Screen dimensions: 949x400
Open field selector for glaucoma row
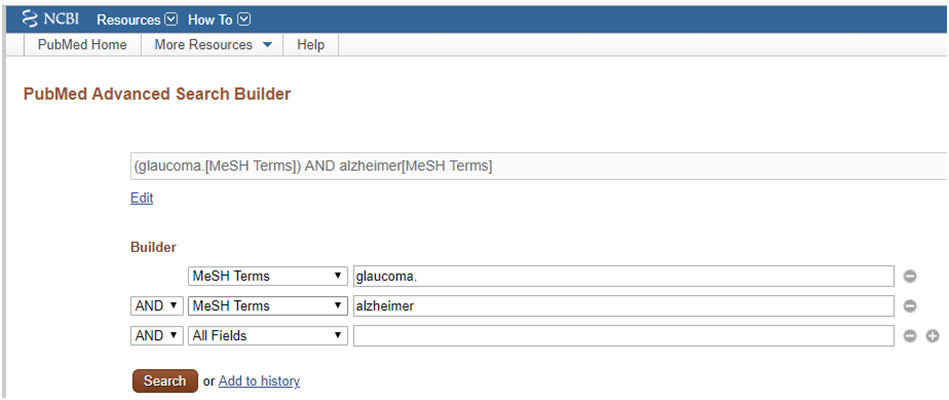268,277
